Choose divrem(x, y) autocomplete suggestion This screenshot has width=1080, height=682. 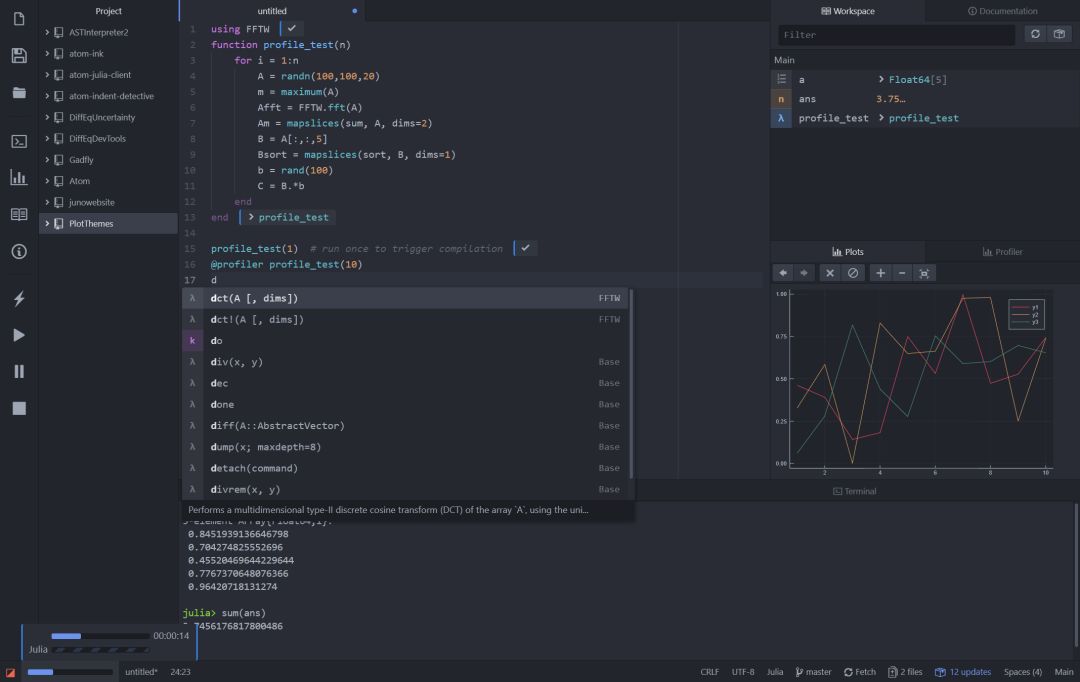(x=405, y=489)
